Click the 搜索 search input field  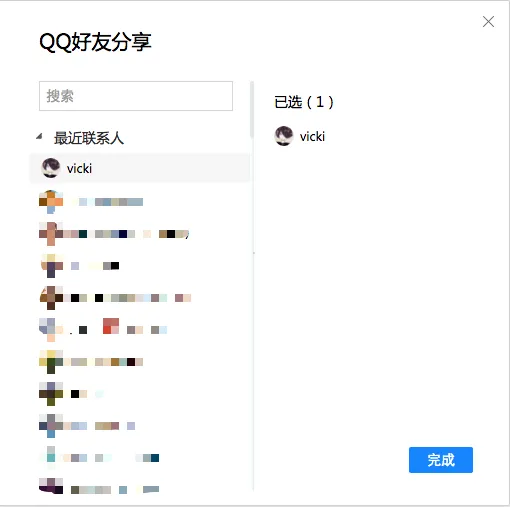[136, 96]
